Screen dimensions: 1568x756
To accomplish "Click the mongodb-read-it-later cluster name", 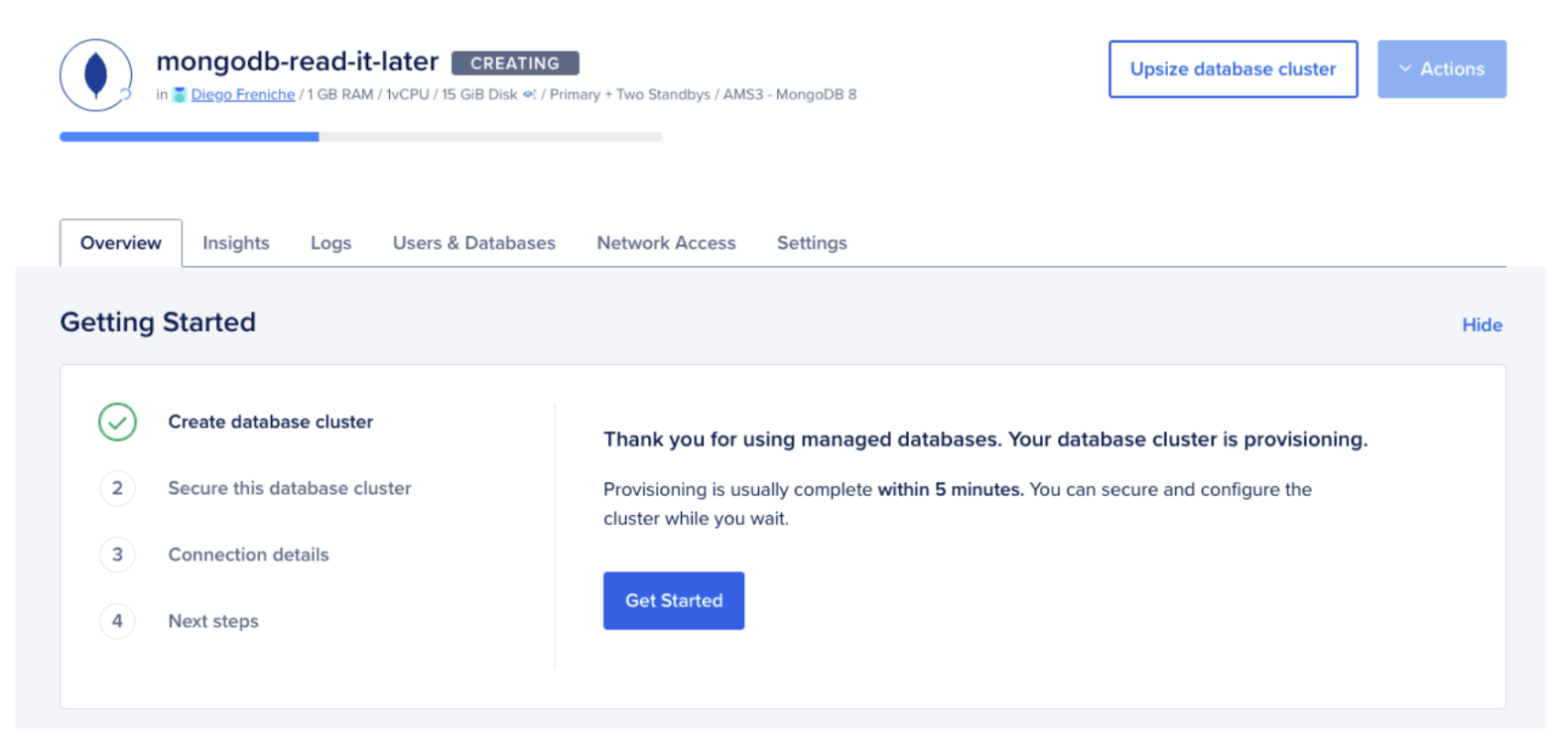I will coord(298,62).
